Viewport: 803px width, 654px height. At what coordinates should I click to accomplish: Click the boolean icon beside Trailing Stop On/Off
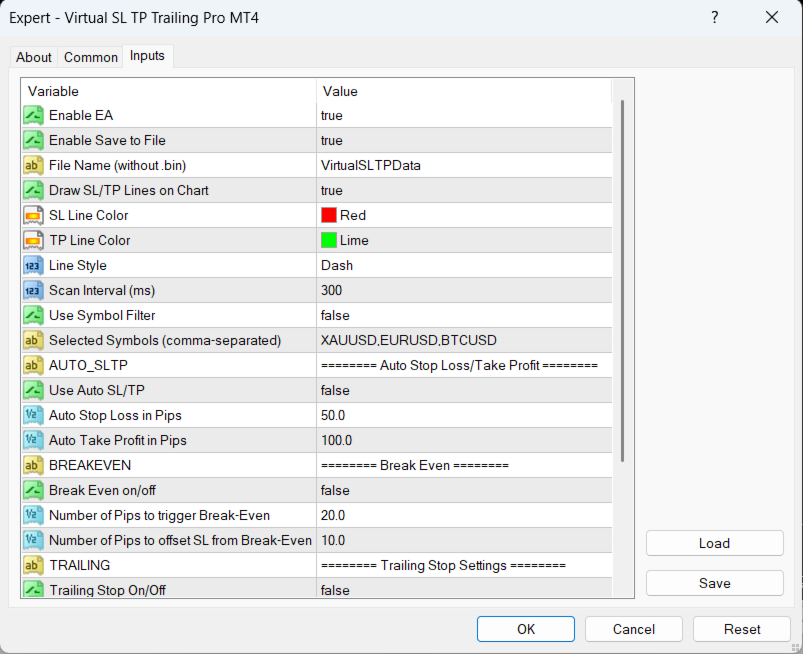[33, 589]
